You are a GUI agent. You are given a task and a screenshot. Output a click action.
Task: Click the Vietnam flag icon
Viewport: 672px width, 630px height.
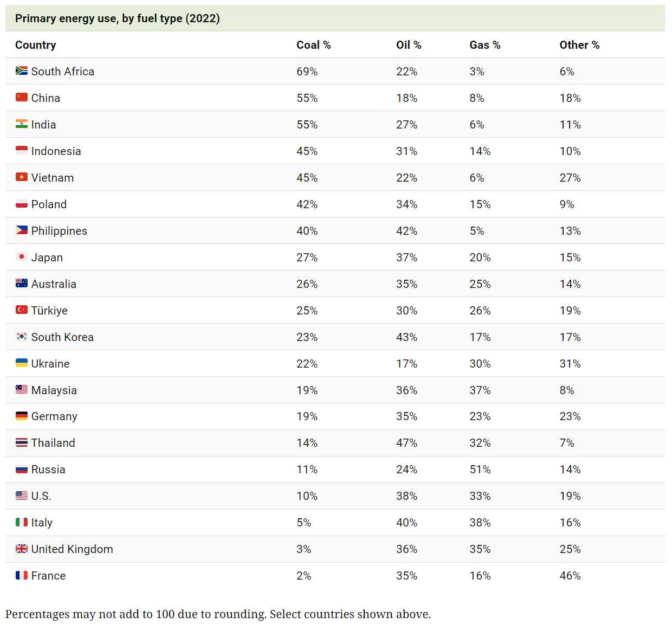coord(21,177)
